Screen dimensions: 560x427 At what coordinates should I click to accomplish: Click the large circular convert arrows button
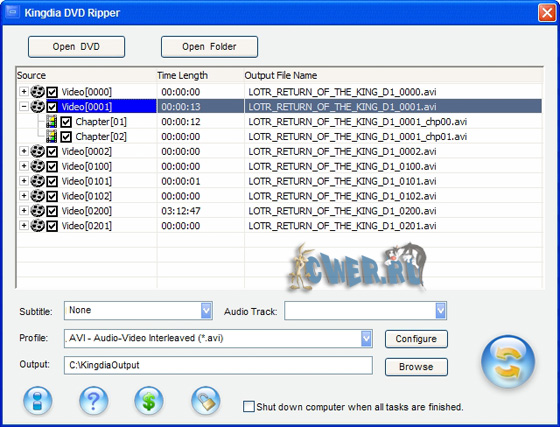point(508,361)
